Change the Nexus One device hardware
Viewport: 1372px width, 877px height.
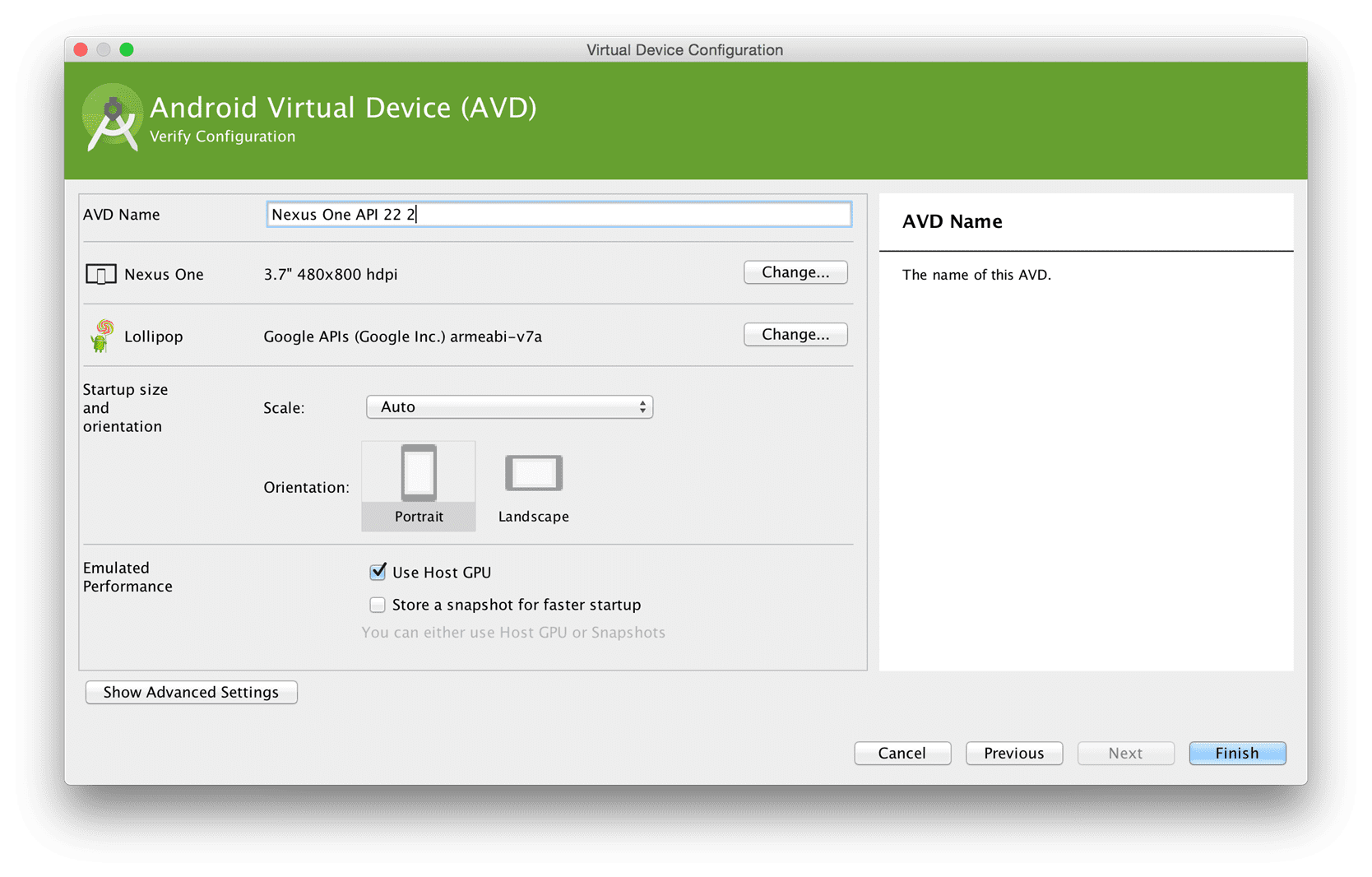pos(795,272)
